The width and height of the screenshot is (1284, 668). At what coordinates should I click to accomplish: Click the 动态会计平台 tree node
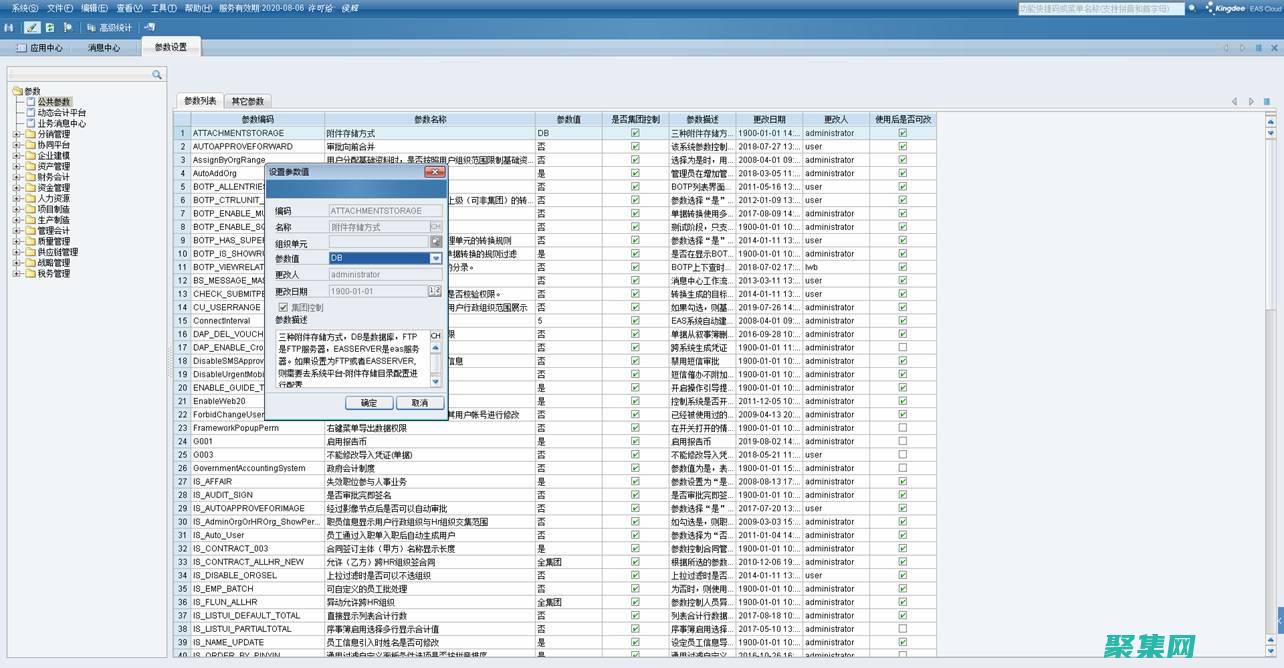(61, 113)
